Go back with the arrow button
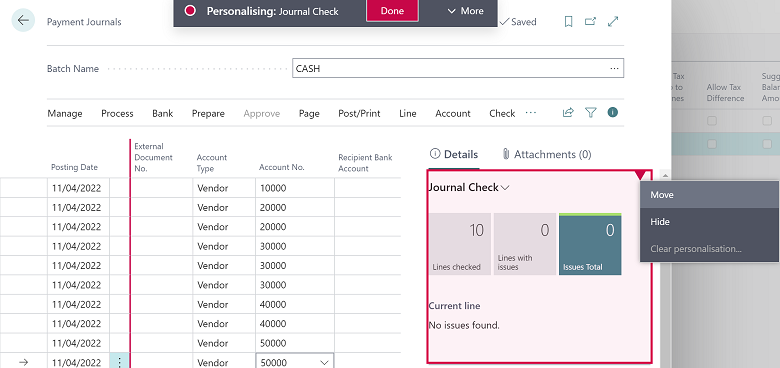This screenshot has height=368, width=780. coord(23,20)
